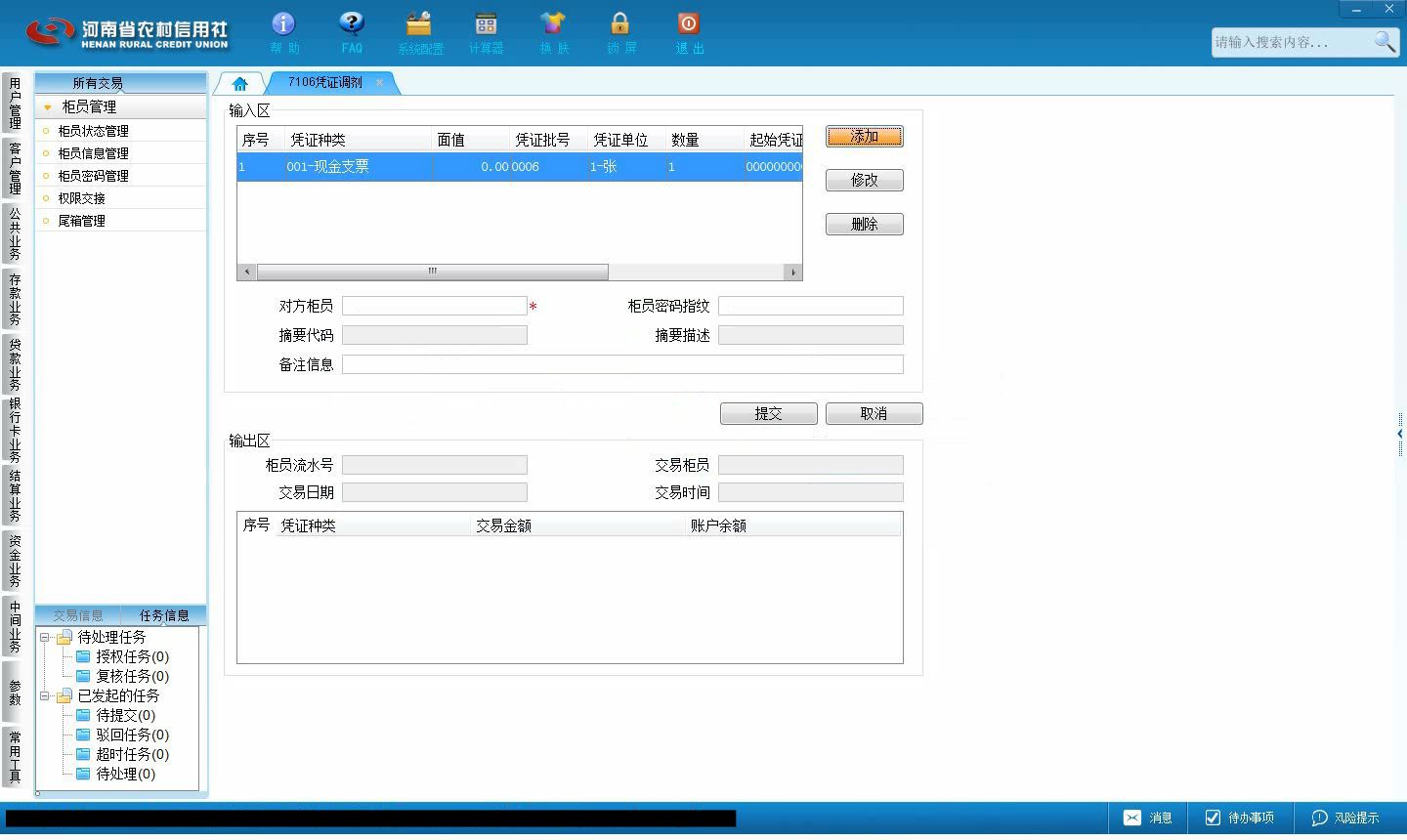Focus the 对方柜员 input field

pos(435,306)
